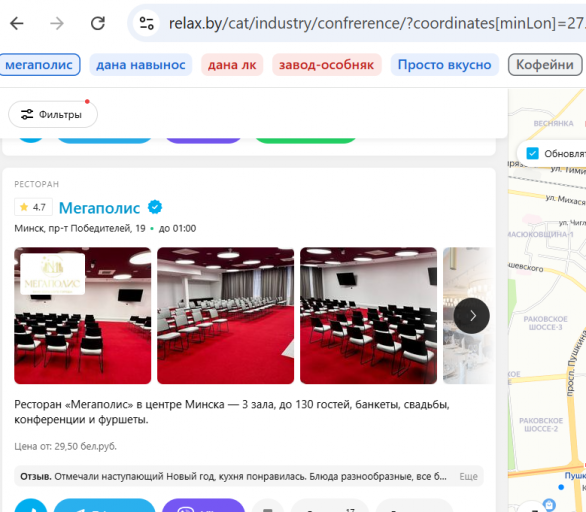
Task: Open third photo of black chairs hall
Action: tap(368, 315)
